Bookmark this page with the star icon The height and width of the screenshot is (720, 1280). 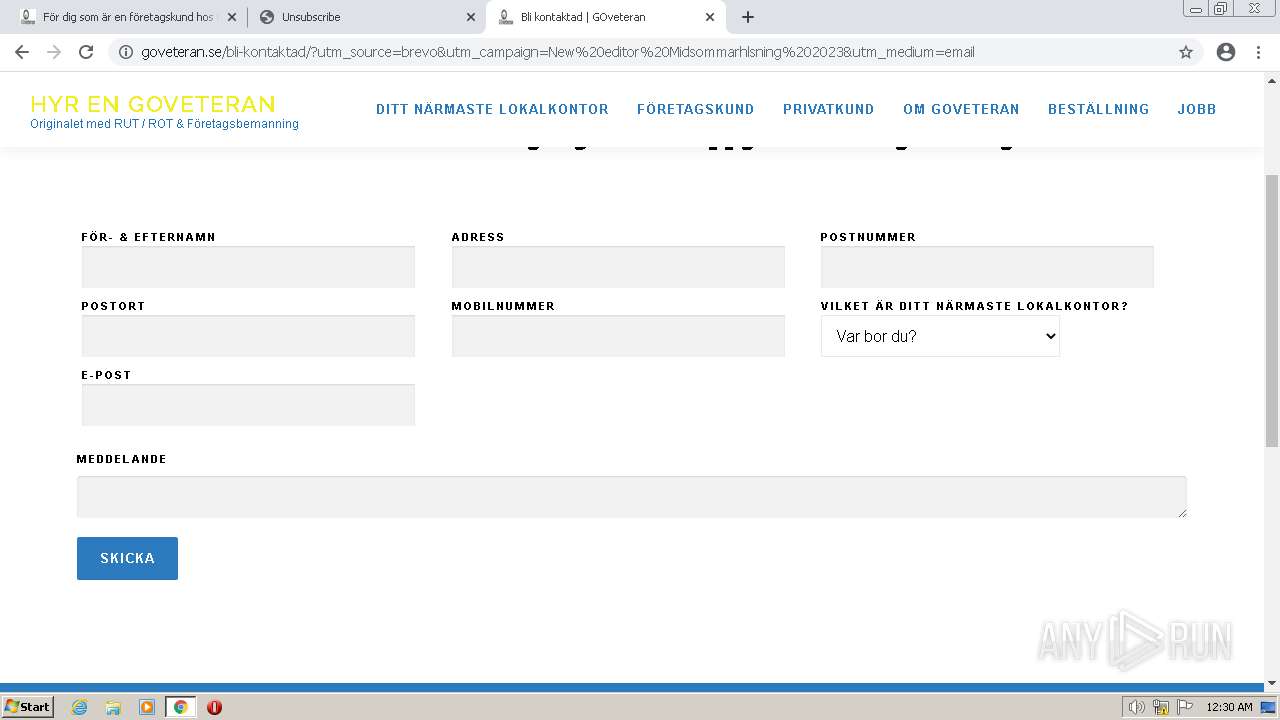coord(1186,52)
